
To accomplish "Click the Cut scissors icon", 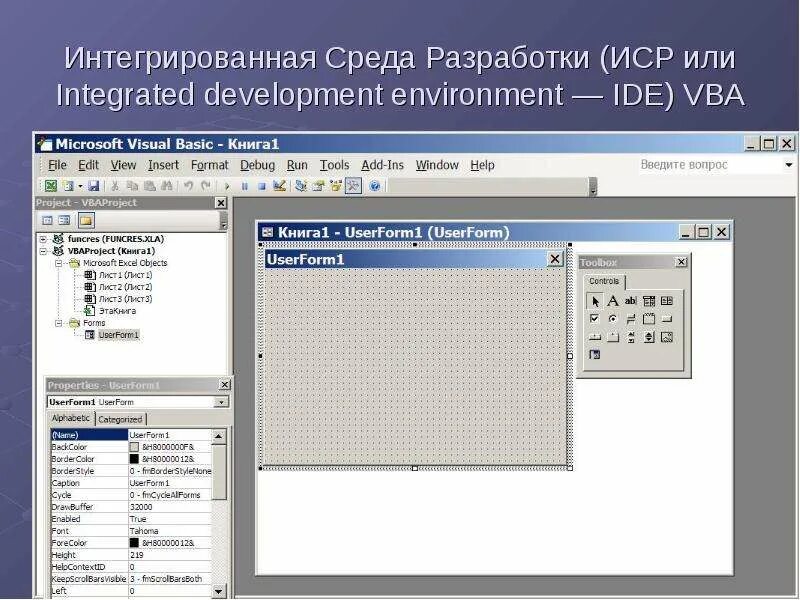I will pyautogui.click(x=115, y=186).
